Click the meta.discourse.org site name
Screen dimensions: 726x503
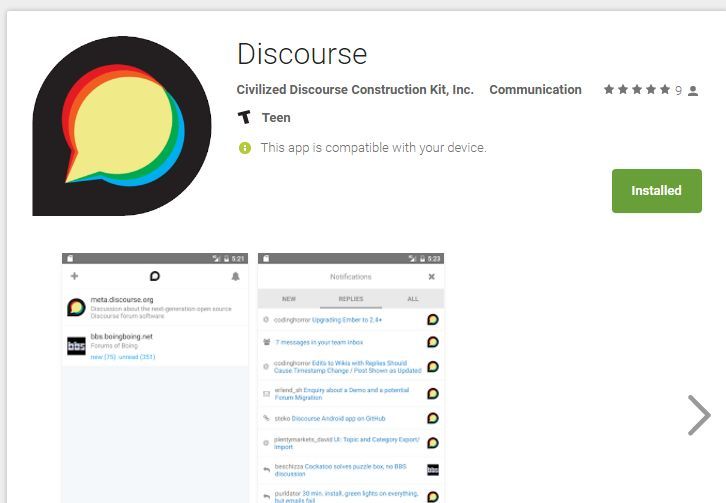pos(122,300)
